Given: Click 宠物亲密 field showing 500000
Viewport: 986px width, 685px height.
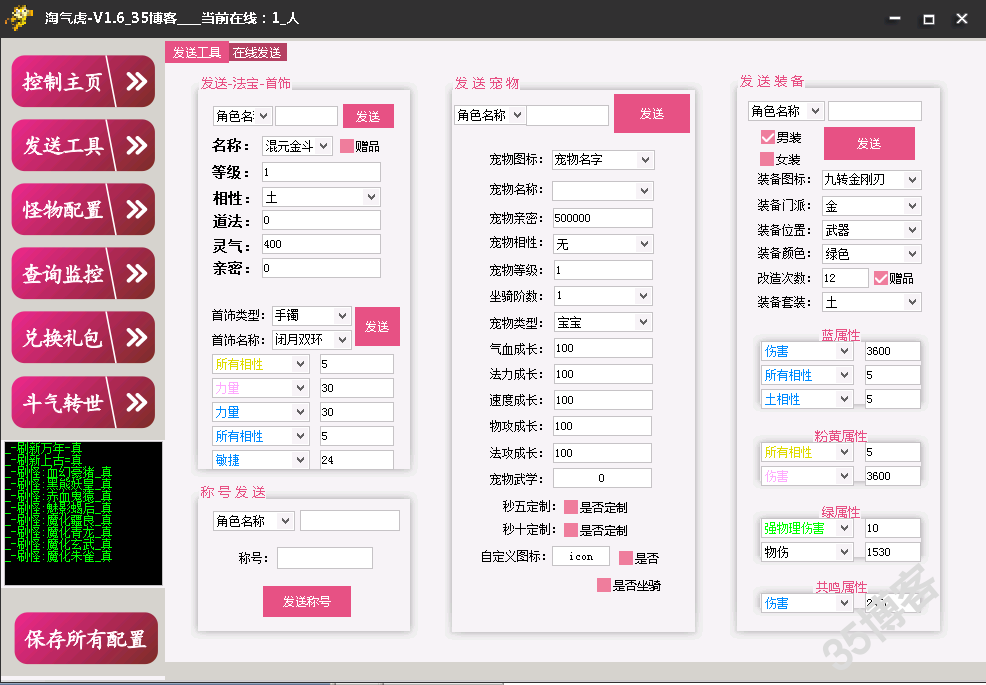Looking at the screenshot, I should point(602,218).
